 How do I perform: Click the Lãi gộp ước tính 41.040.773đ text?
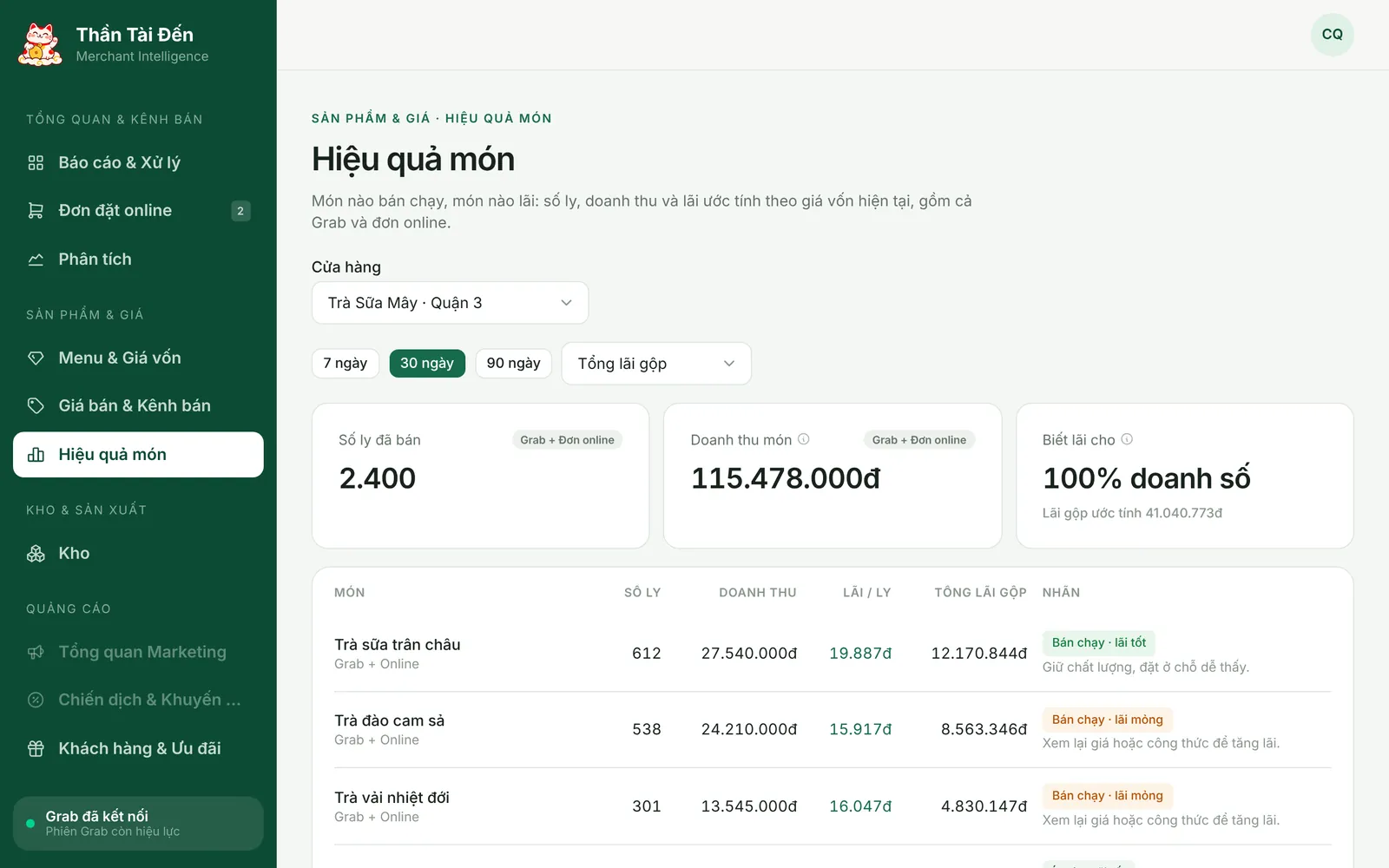[x=1132, y=513]
